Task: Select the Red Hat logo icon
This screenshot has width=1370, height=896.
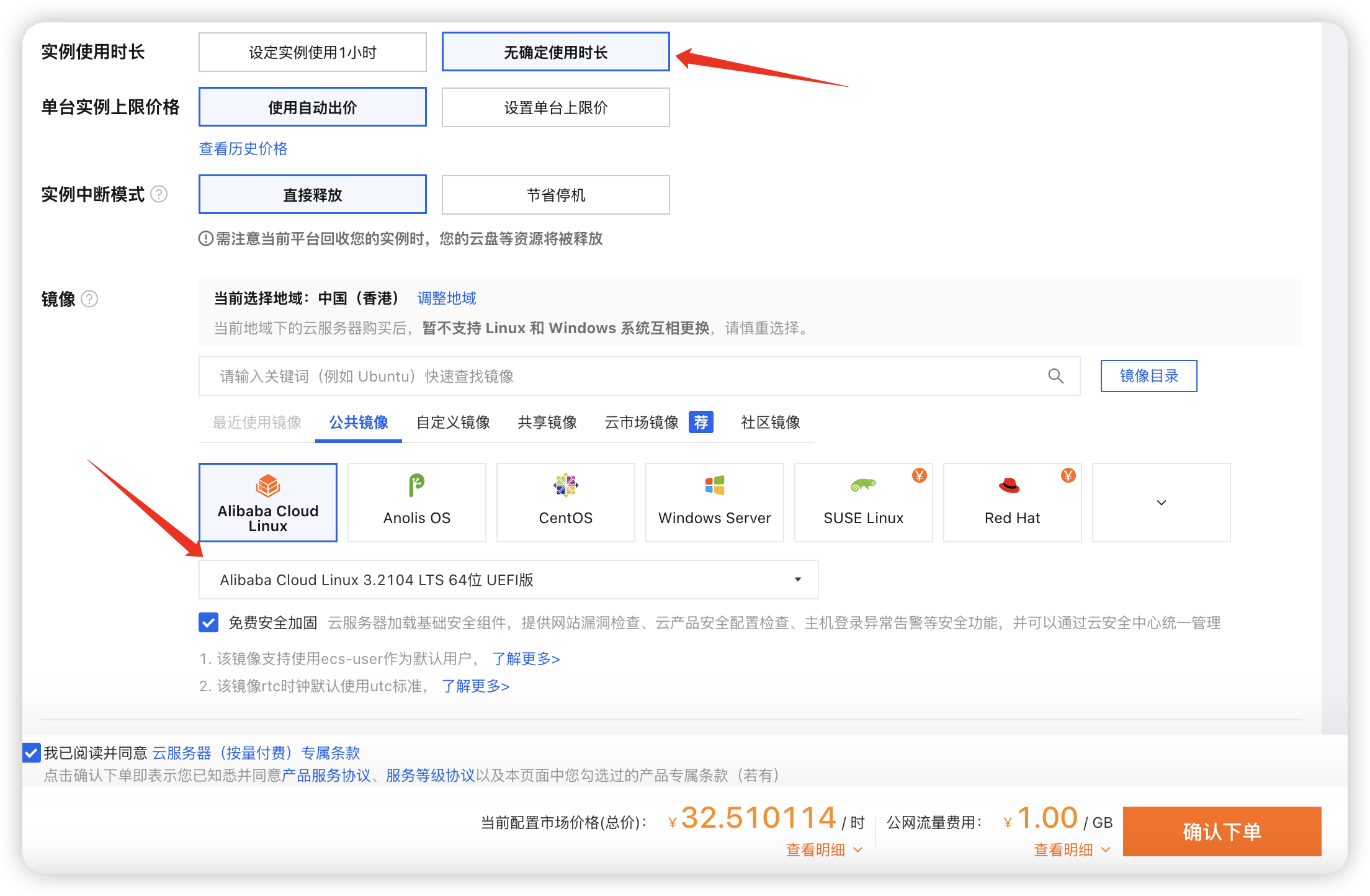Action: (x=1010, y=485)
